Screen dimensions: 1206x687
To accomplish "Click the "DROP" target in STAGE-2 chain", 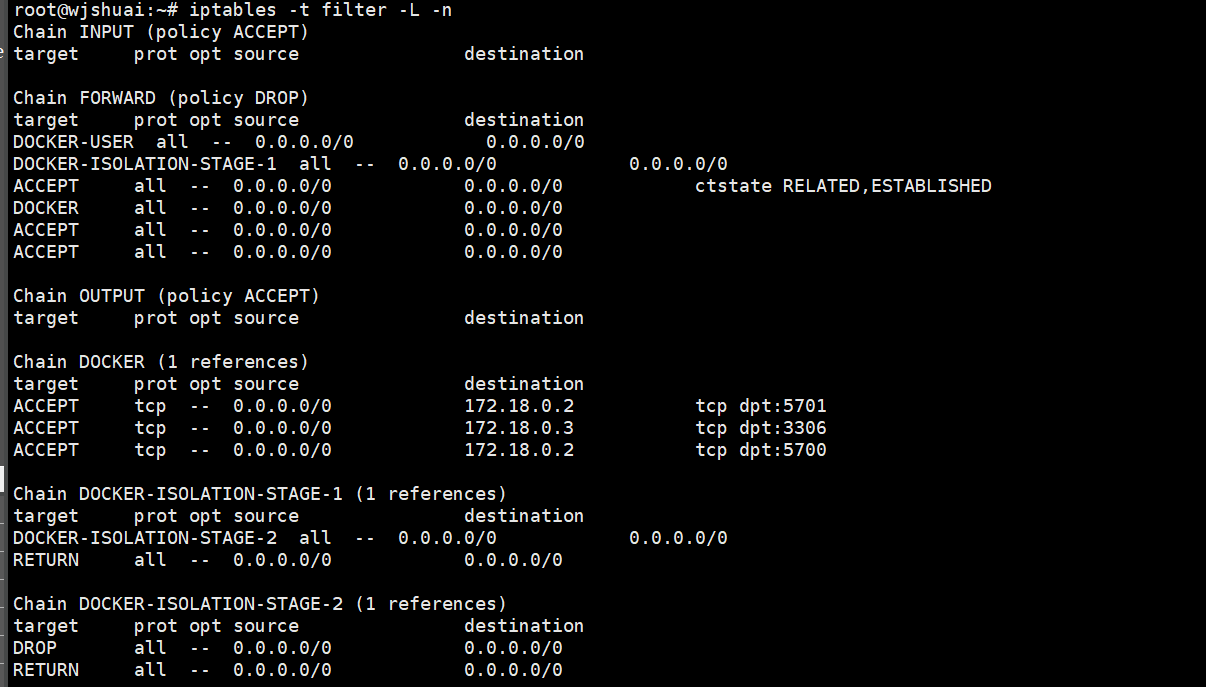I will (35, 648).
